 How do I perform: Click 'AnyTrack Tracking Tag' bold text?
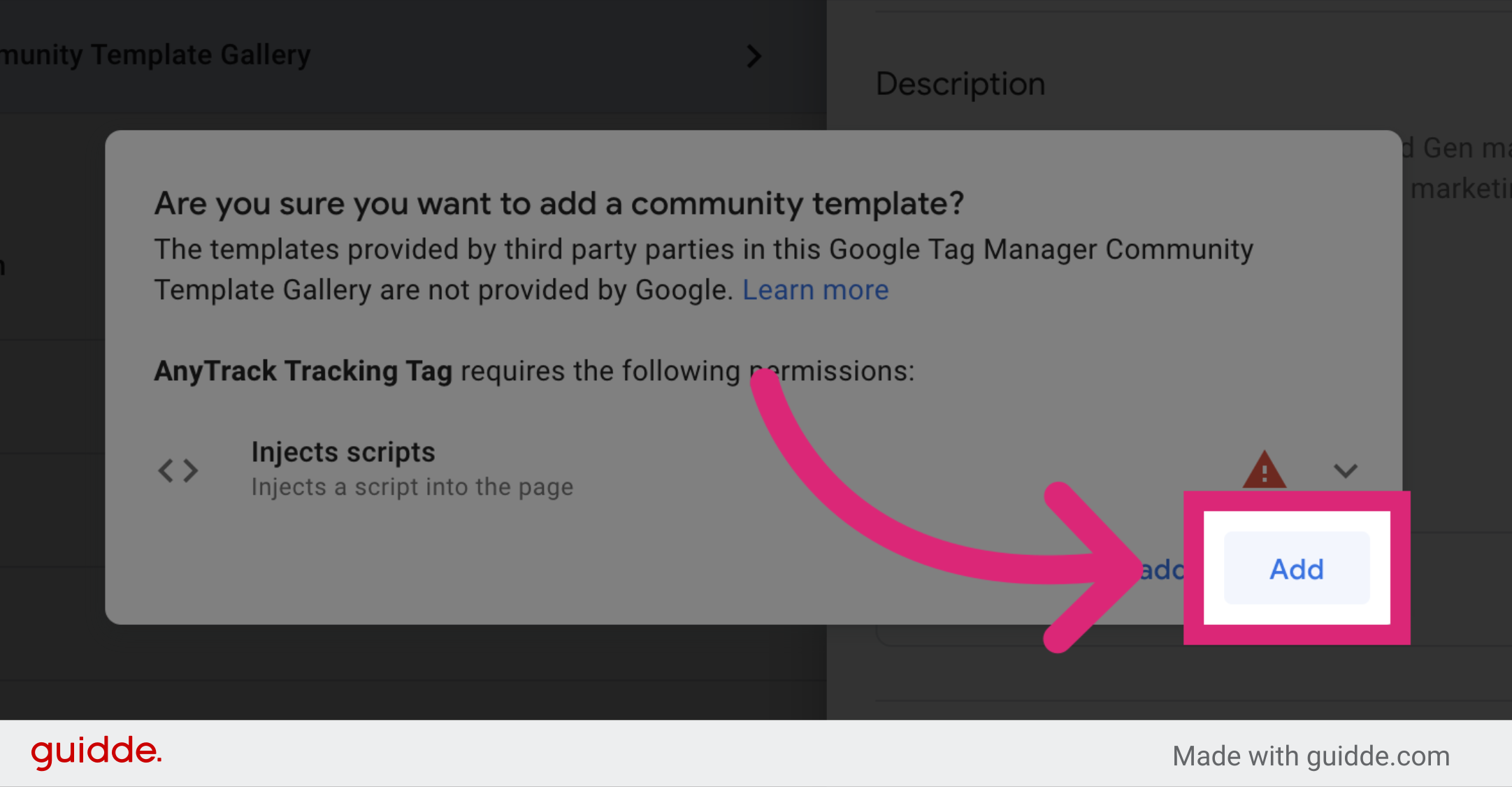303,371
